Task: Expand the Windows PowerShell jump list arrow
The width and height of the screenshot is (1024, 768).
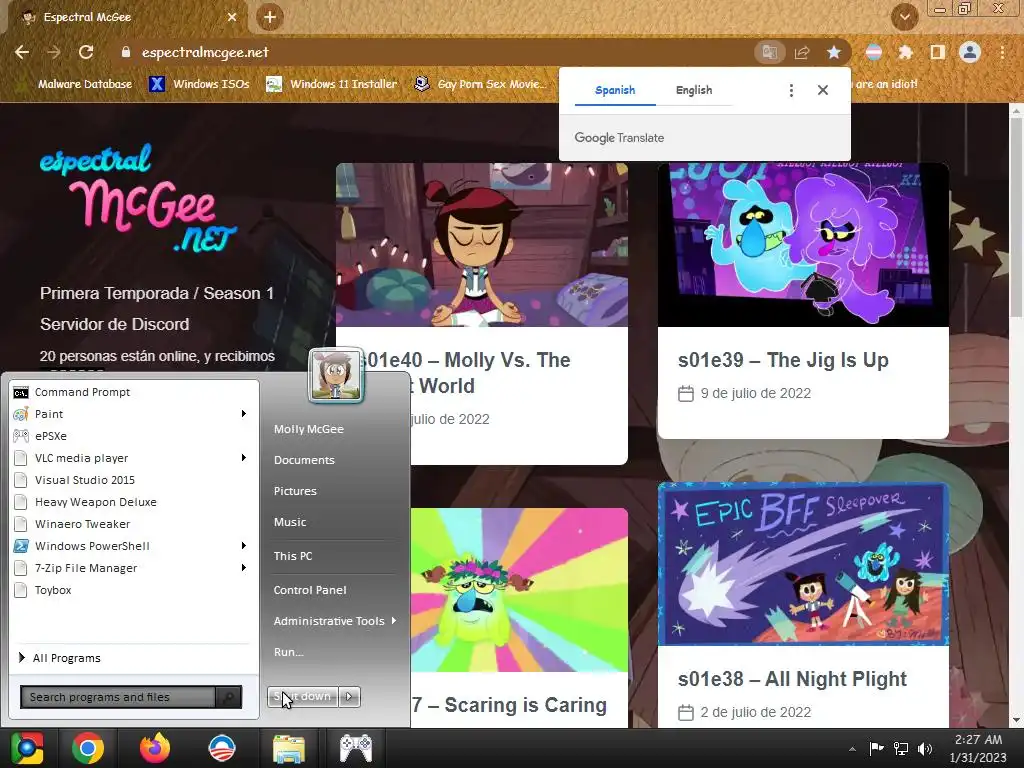Action: coord(244,546)
